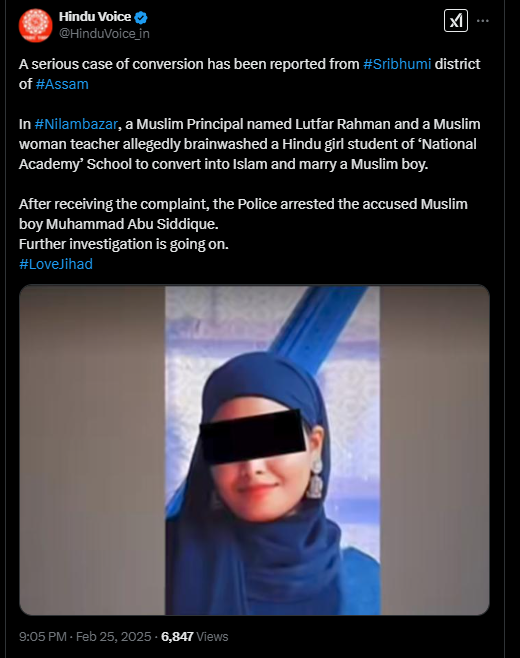Open the Hindu Voice display name
The image size is (520, 658).
[x=95, y=17]
